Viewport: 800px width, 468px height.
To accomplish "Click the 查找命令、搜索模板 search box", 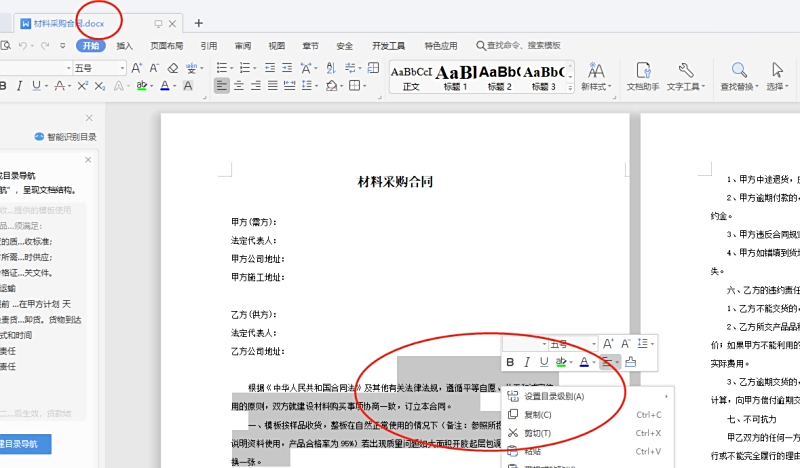I will pos(518,45).
